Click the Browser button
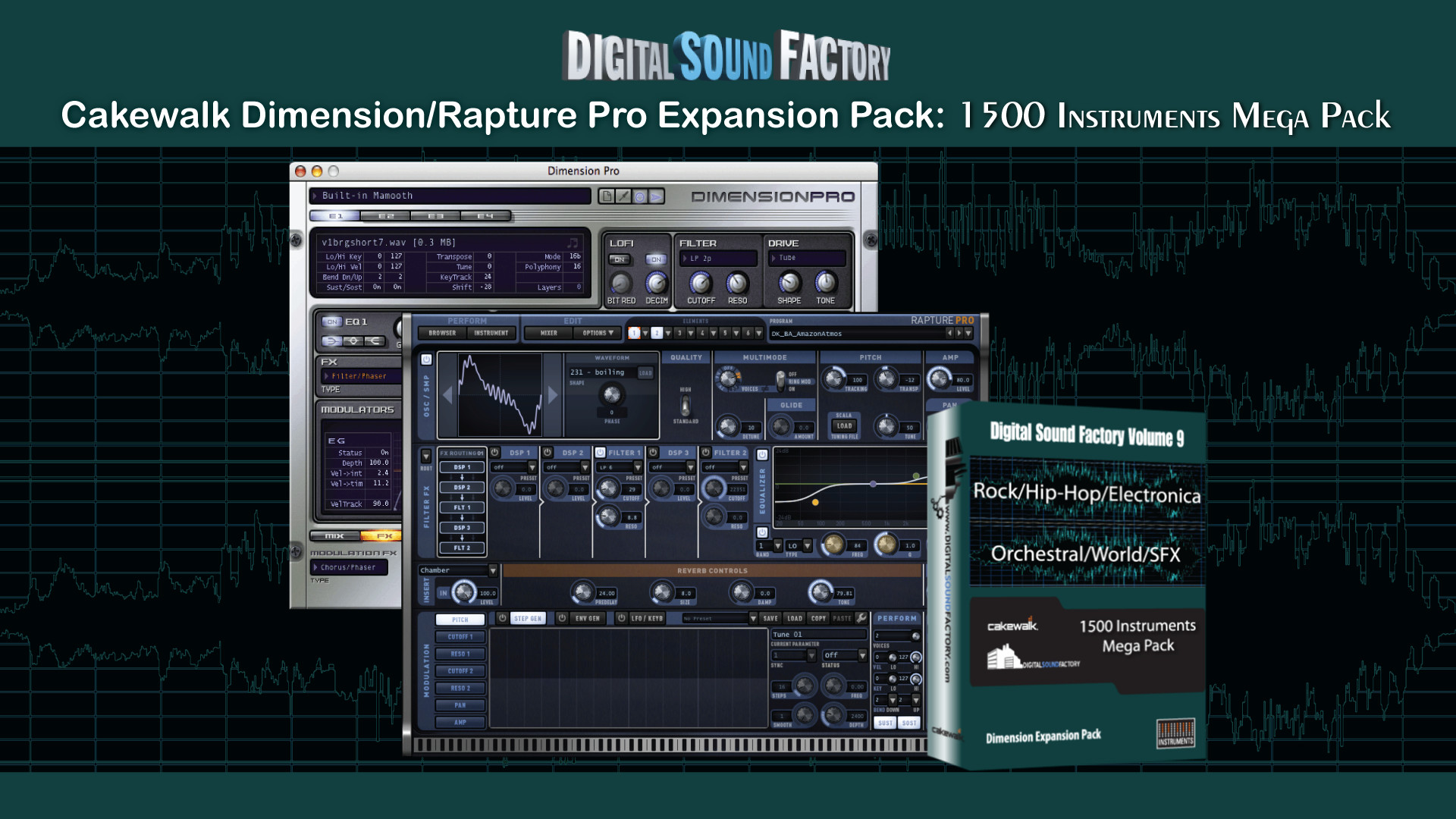The image size is (1456, 819). click(442, 333)
